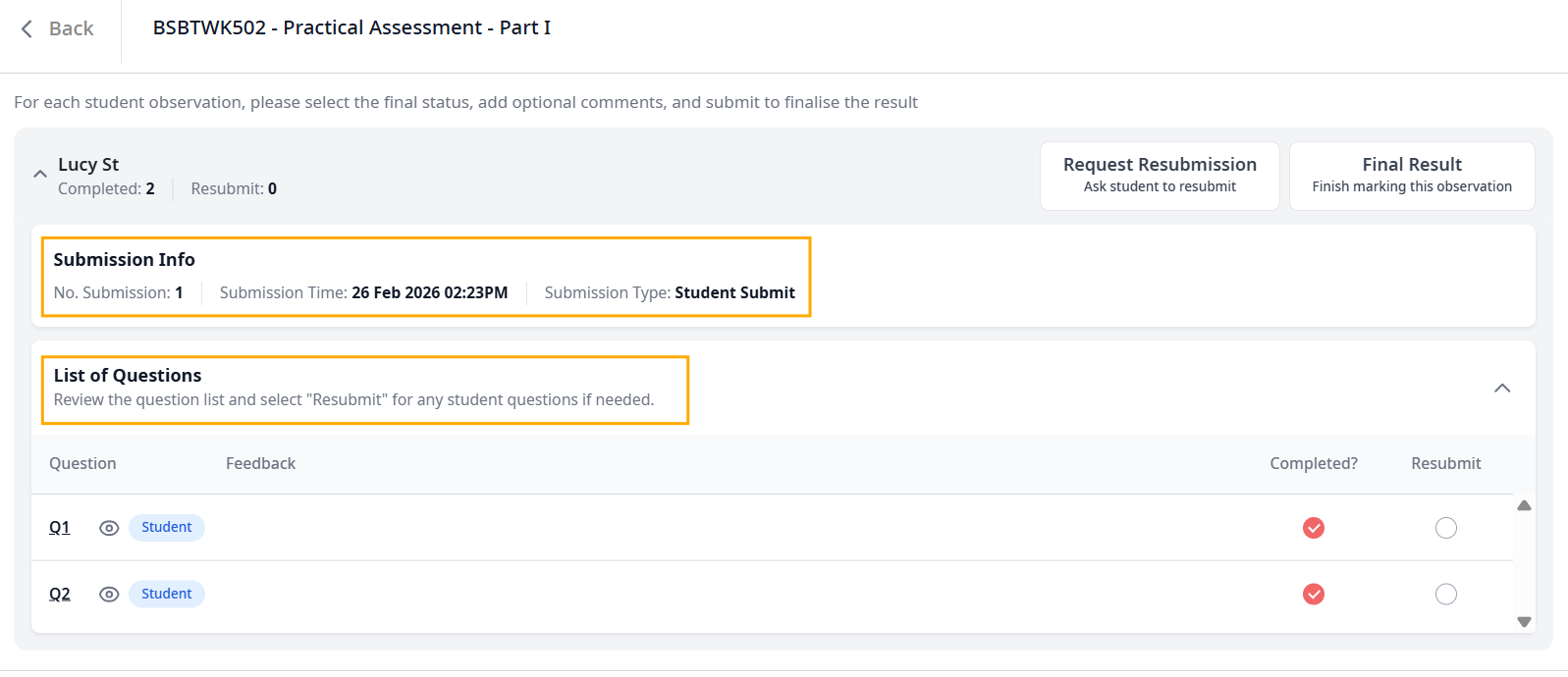Screen dimensions: 1568x677
Task: Click the Lucy St student name
Action: click(88, 165)
